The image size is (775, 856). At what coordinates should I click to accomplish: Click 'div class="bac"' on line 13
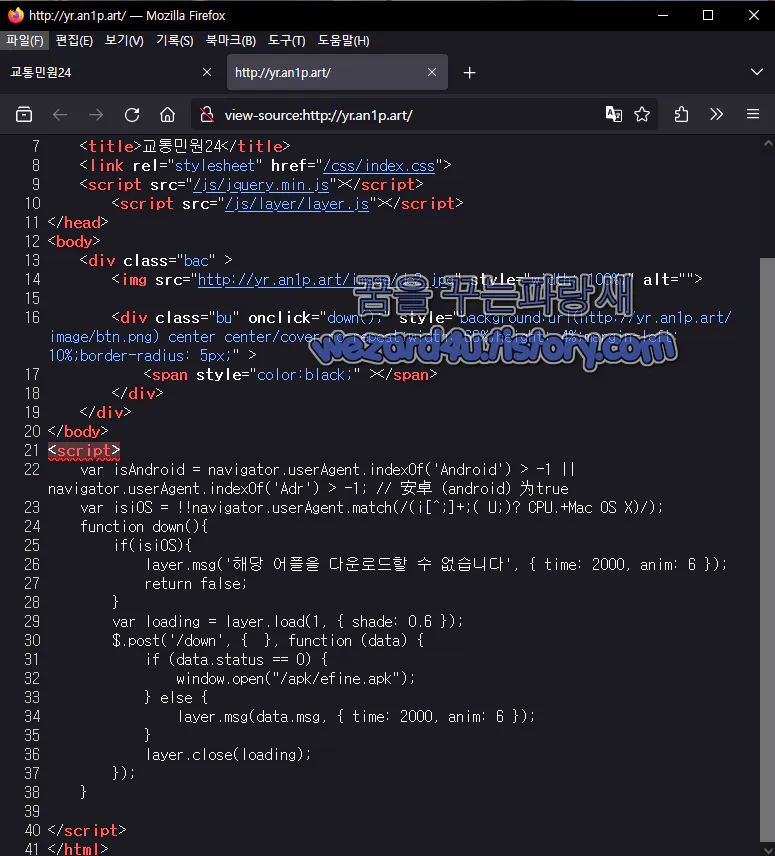click(x=152, y=260)
